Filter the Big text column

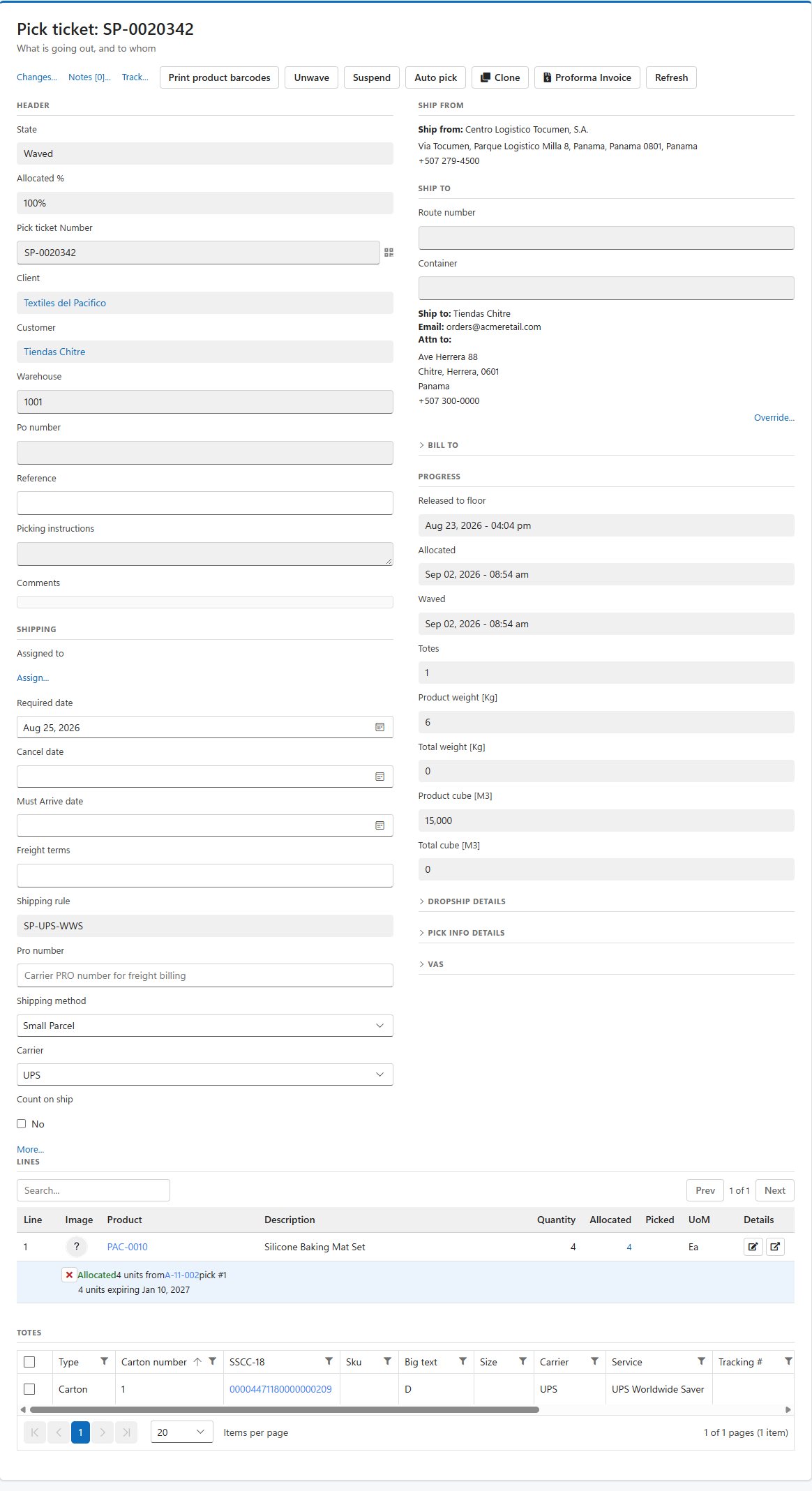pyautogui.click(x=463, y=1361)
